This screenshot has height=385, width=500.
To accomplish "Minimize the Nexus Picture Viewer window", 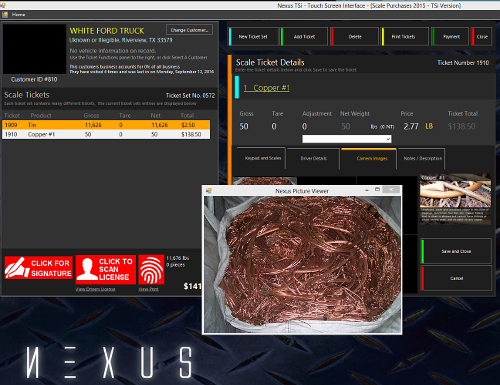I will click(367, 190).
